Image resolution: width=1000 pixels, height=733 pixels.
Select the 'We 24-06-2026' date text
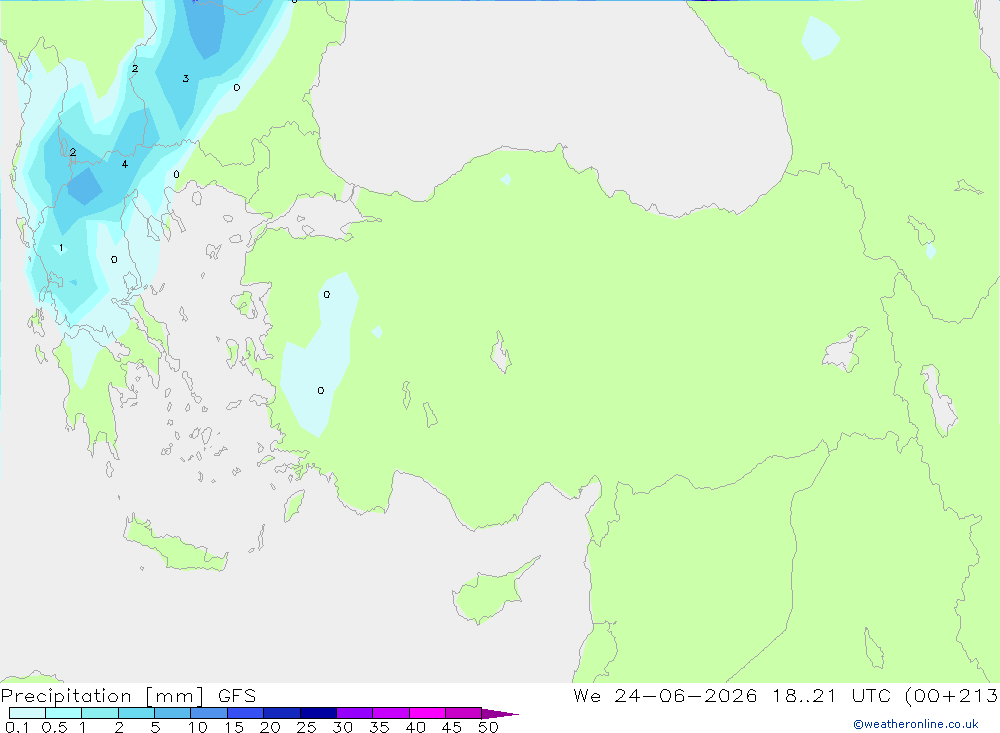point(665,695)
